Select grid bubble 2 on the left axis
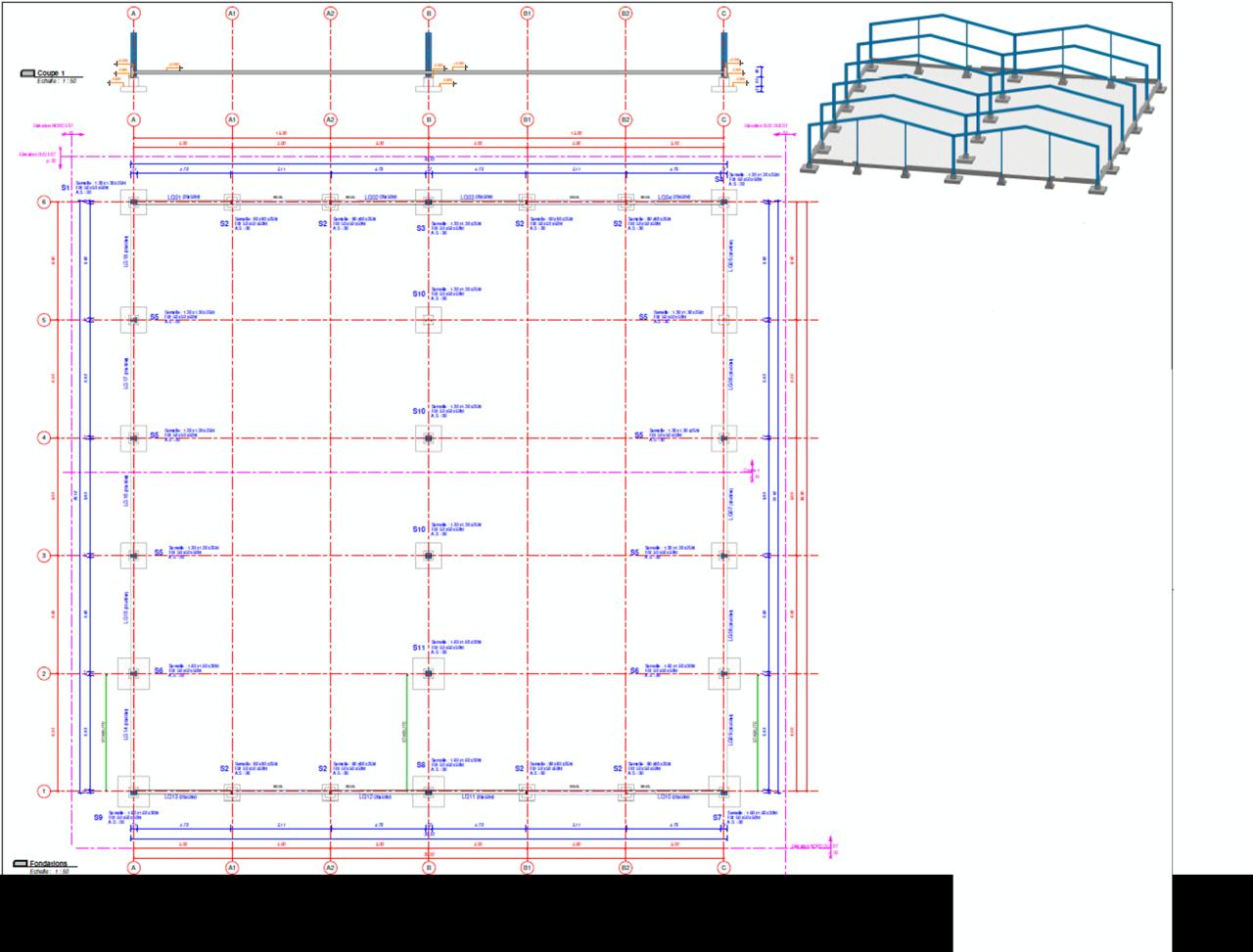 coord(43,674)
